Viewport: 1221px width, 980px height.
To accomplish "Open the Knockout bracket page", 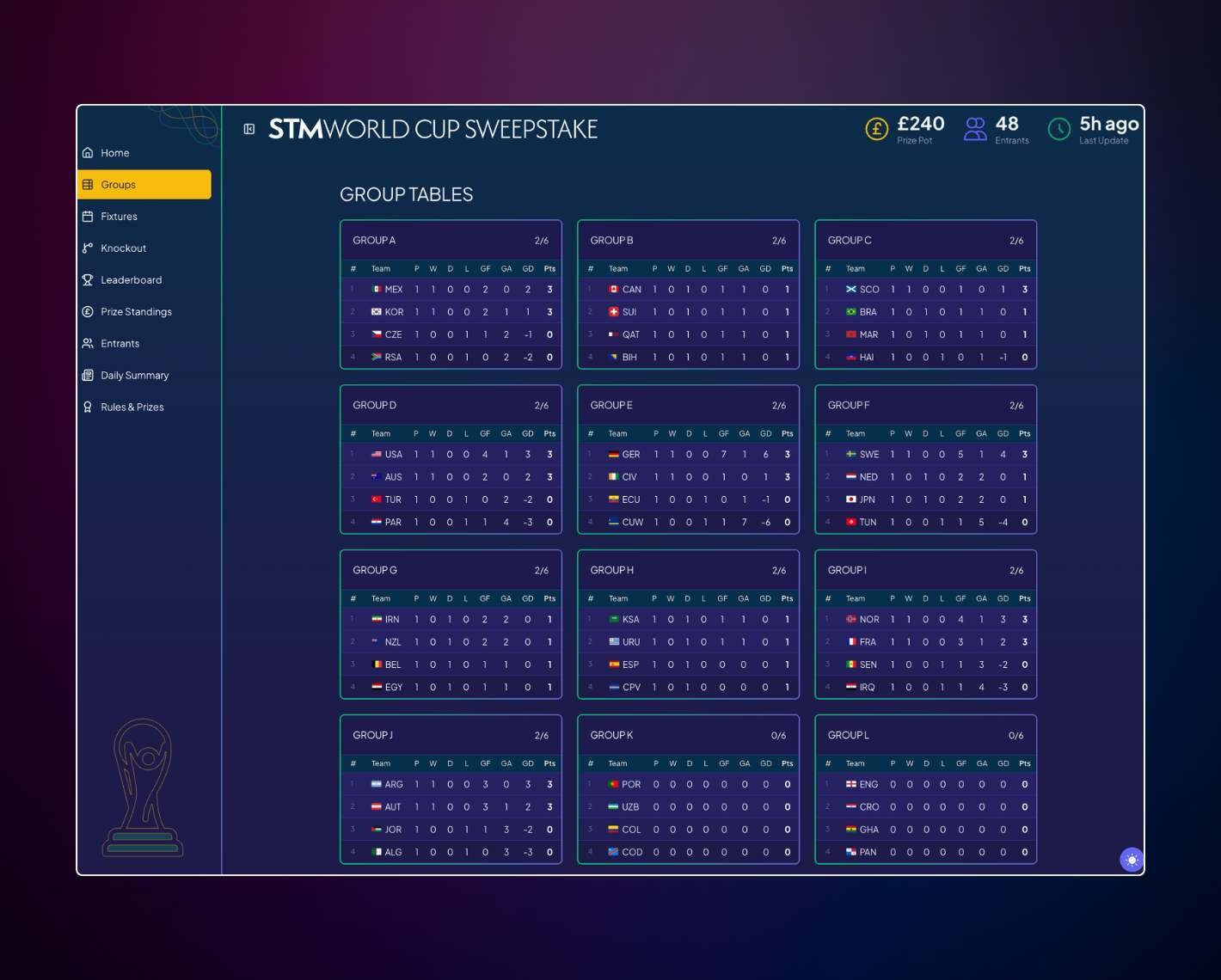I will point(144,248).
